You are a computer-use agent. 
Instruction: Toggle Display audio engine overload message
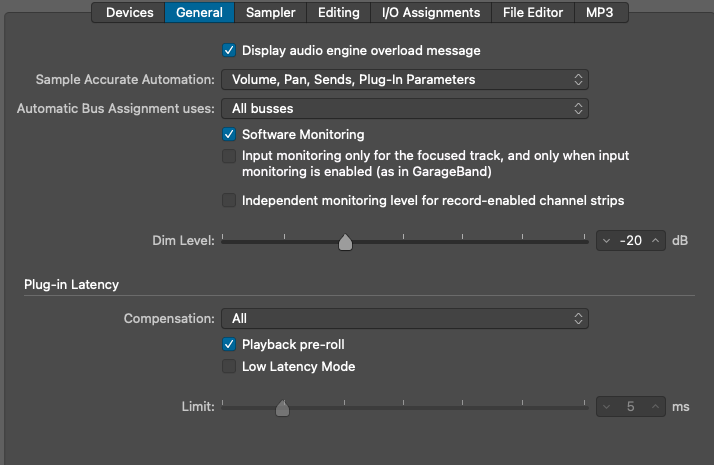229,50
